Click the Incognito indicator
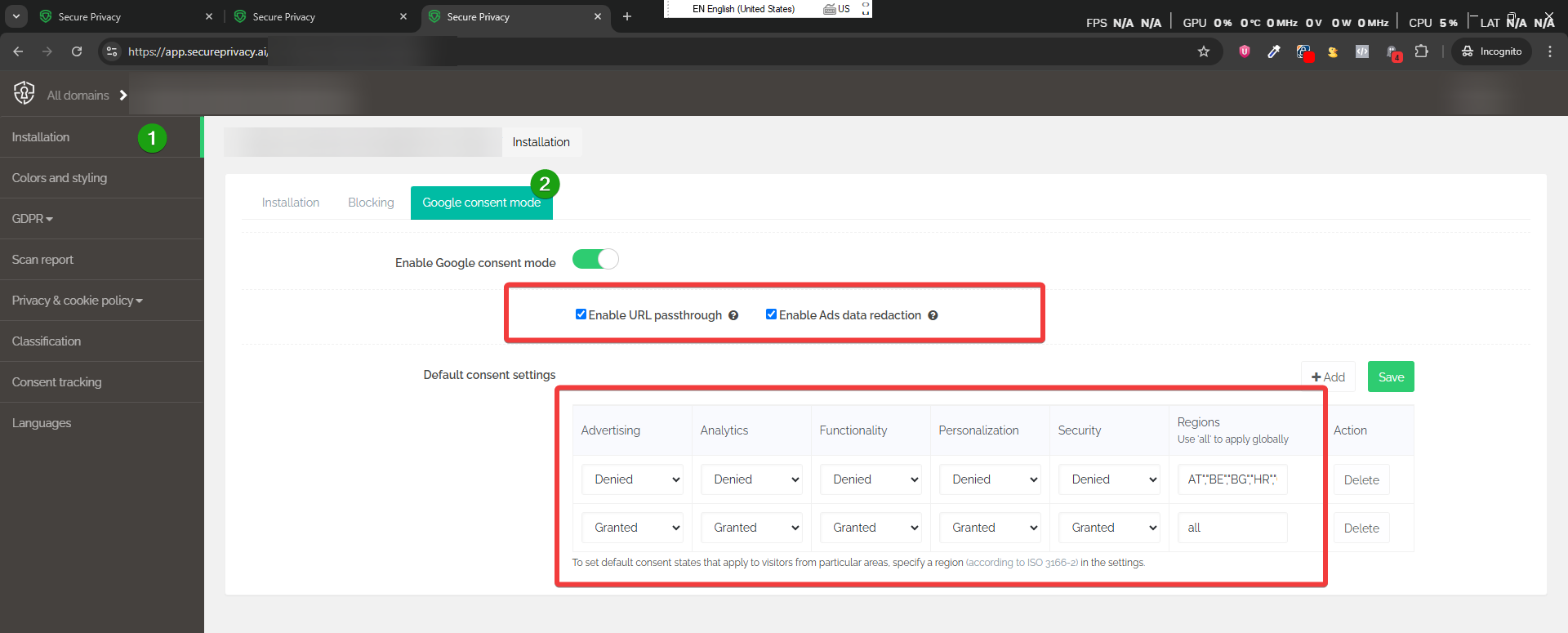This screenshot has height=633, width=1568. pos(1491,51)
